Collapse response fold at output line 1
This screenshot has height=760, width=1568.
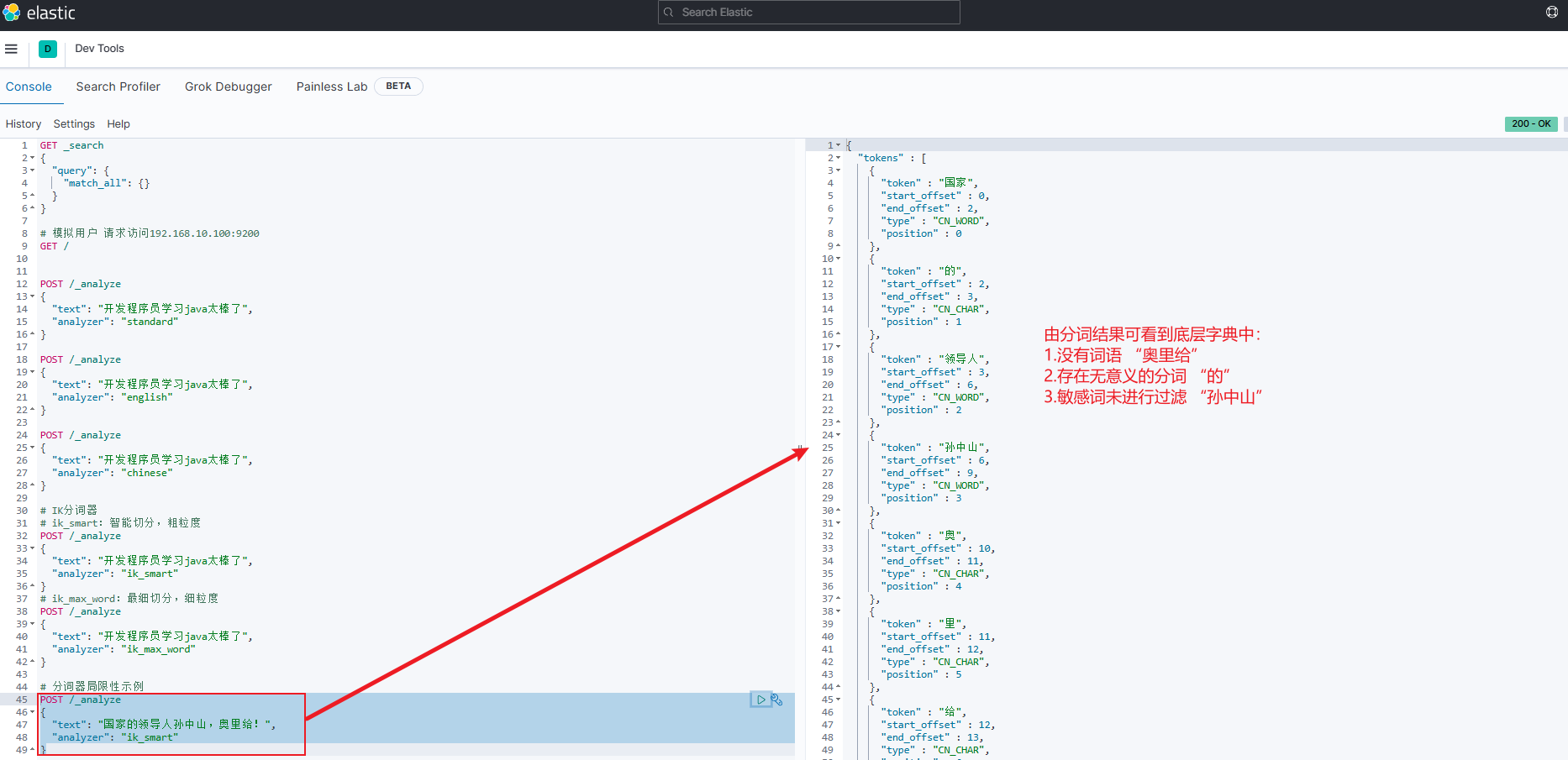pos(838,145)
